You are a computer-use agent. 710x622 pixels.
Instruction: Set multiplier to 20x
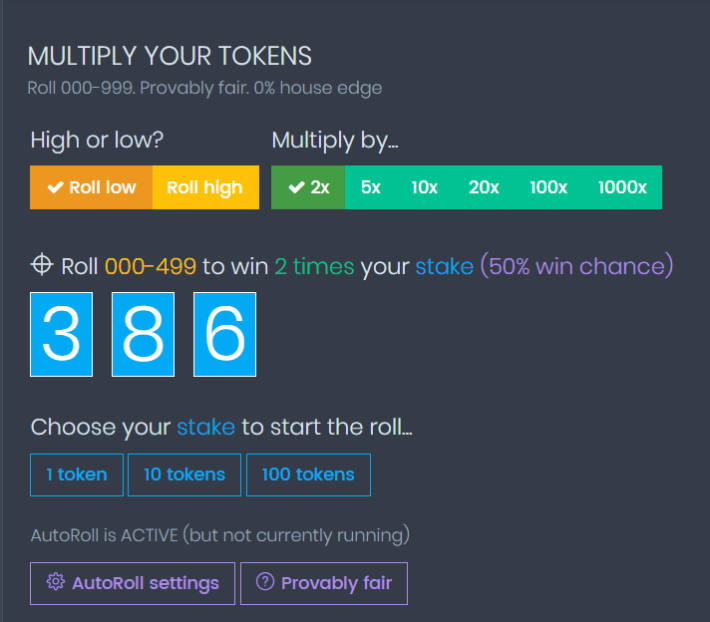(484, 187)
